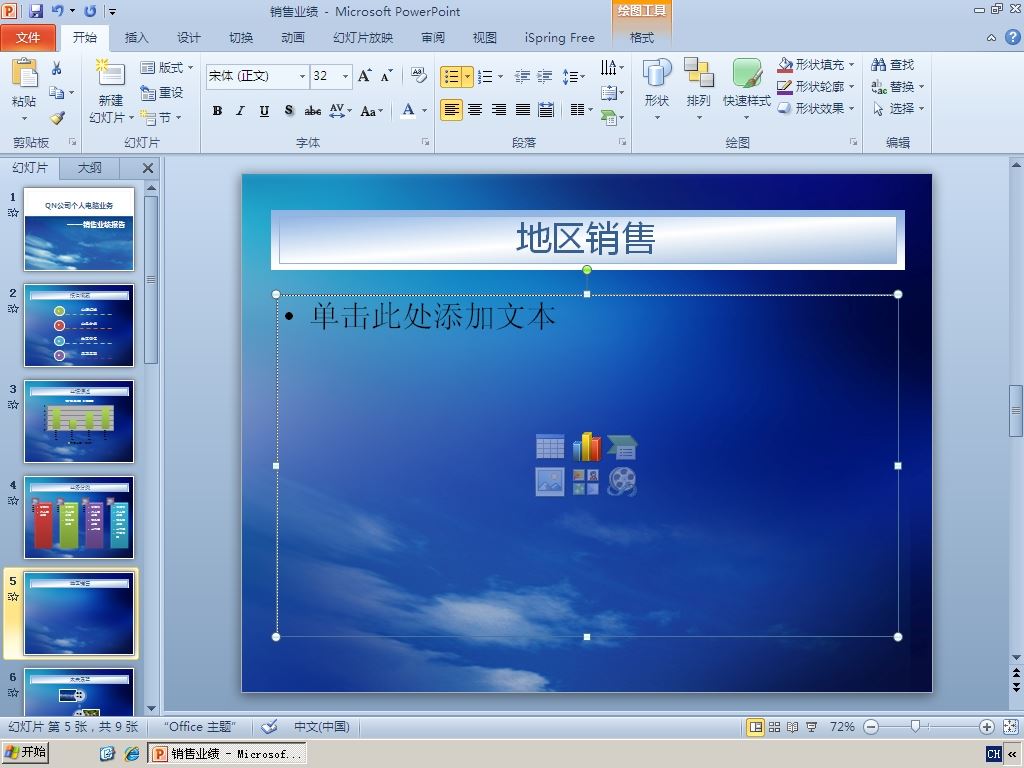
Task: Expand the Shape Fill dropdown
Action: click(x=852, y=65)
